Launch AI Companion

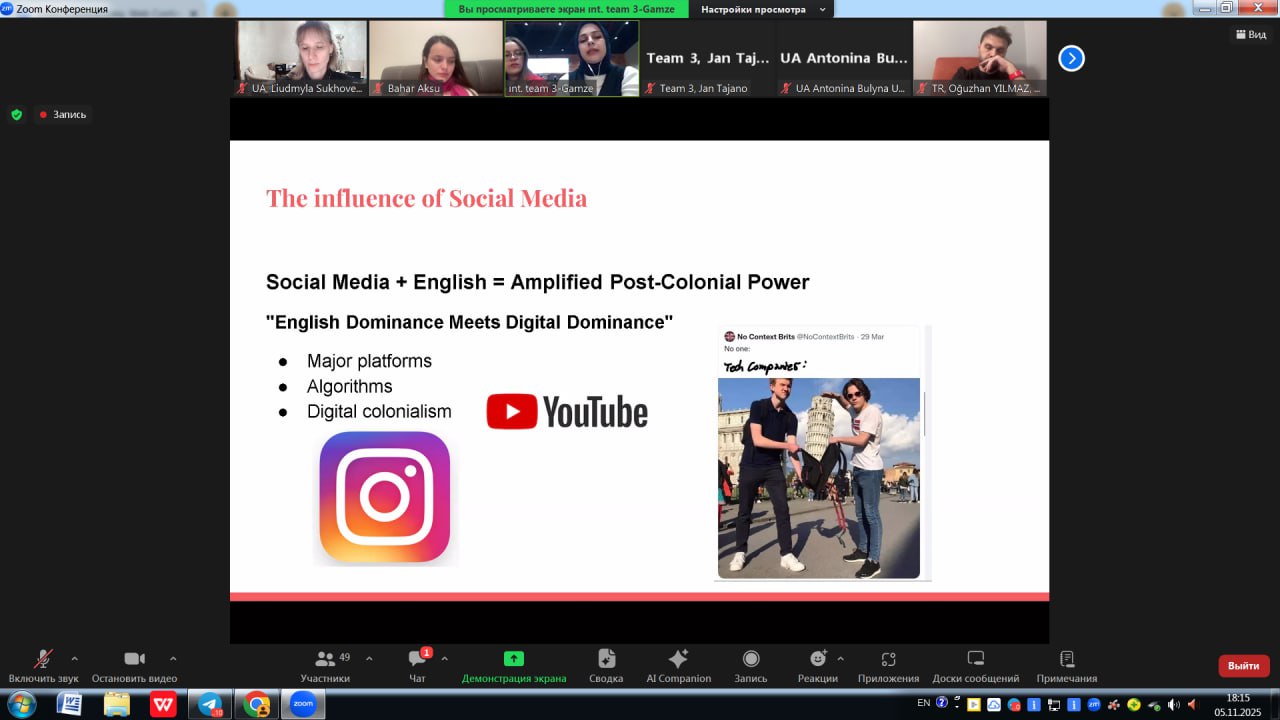(x=678, y=659)
